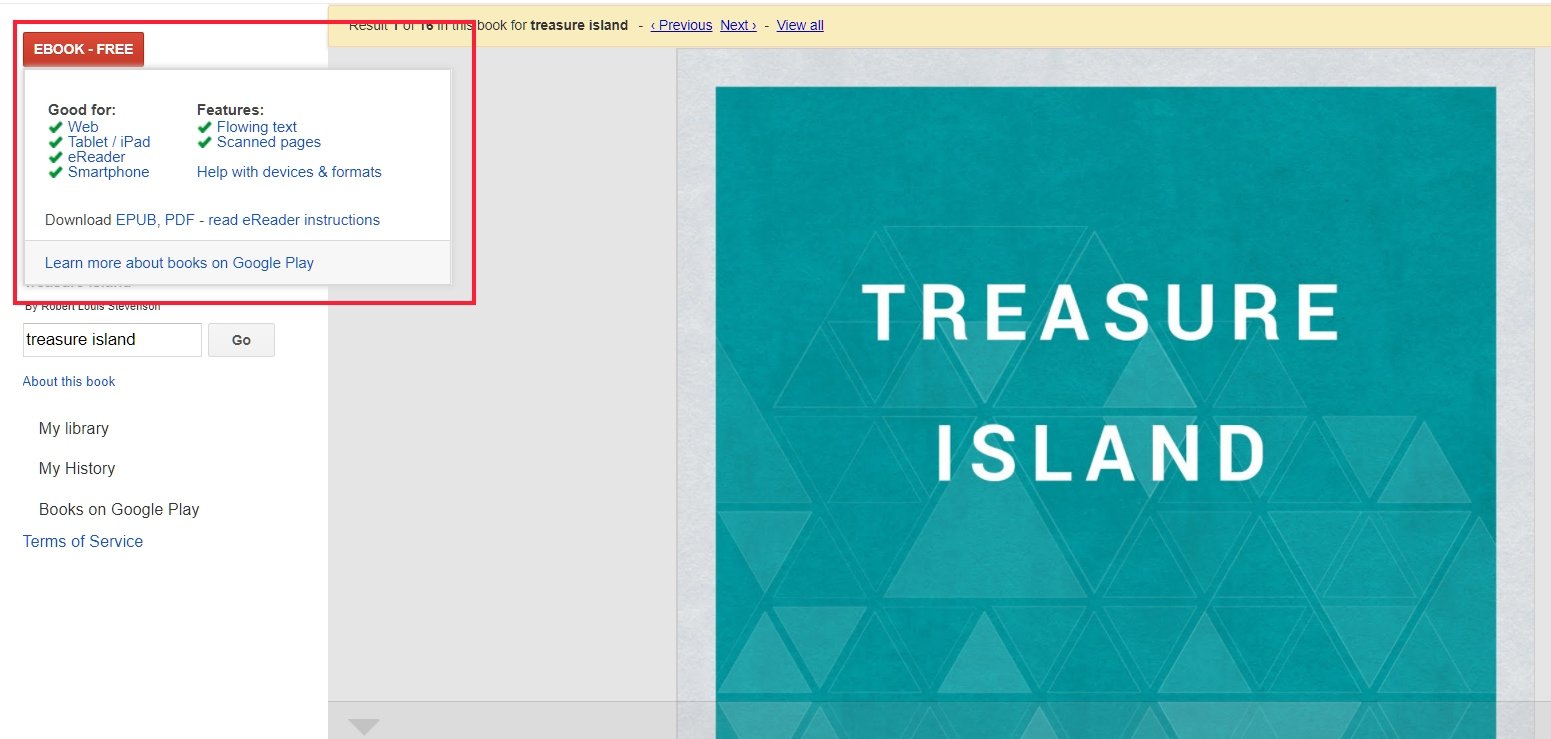Click the green checkmark beside Scanned pages
Image resolution: width=1551 pixels, height=739 pixels.
pyautogui.click(x=205, y=142)
